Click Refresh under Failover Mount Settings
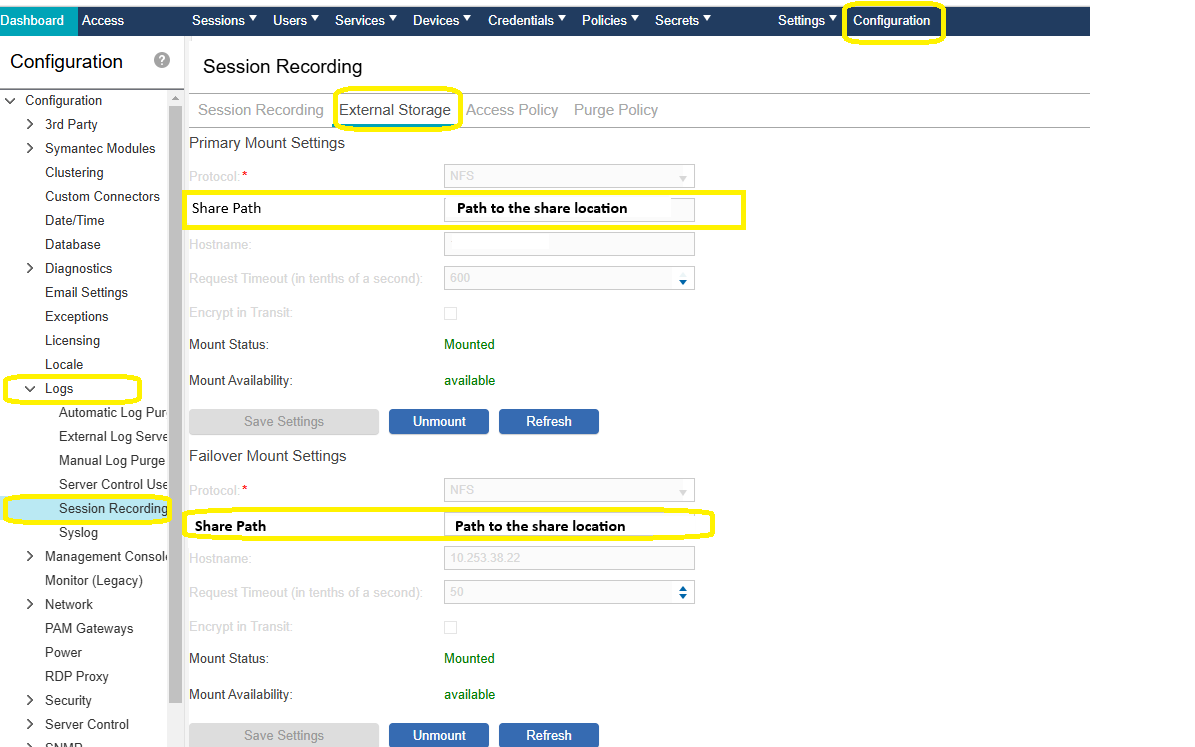Viewport: 1195px width, 747px height. tap(549, 735)
